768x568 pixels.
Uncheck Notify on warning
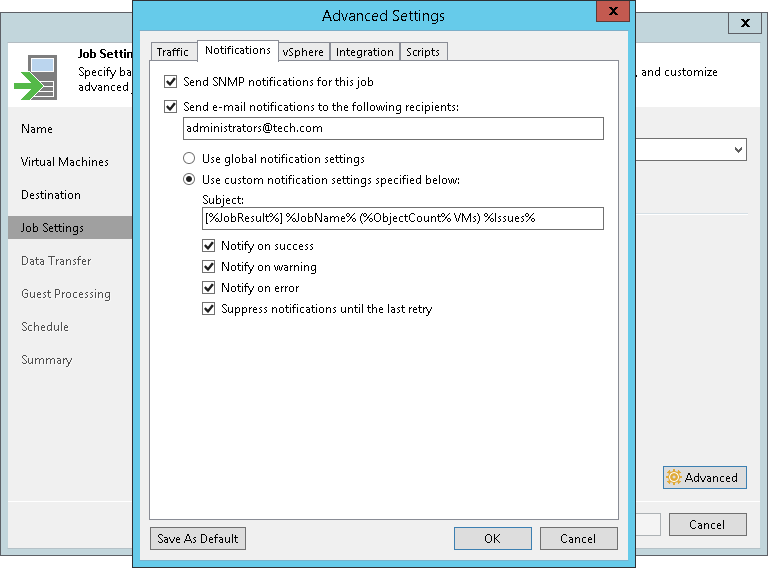[x=209, y=267]
